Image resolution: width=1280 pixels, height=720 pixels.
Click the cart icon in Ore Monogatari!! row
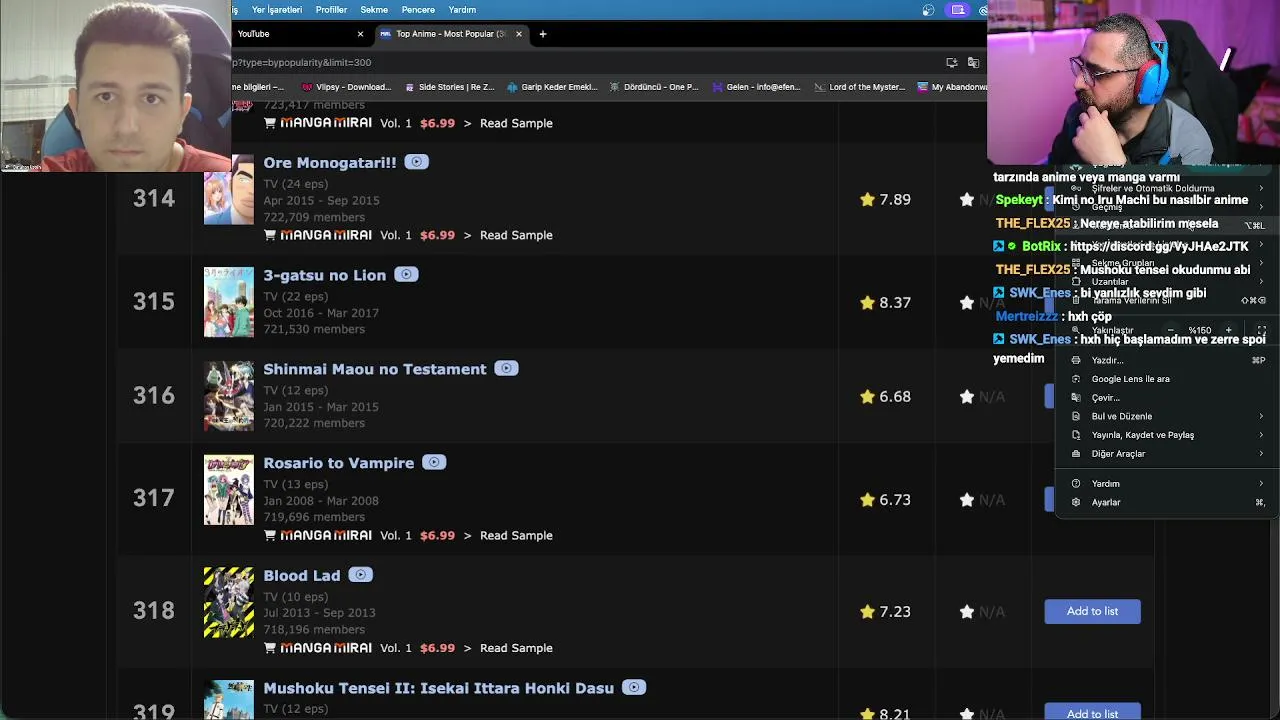(270, 235)
